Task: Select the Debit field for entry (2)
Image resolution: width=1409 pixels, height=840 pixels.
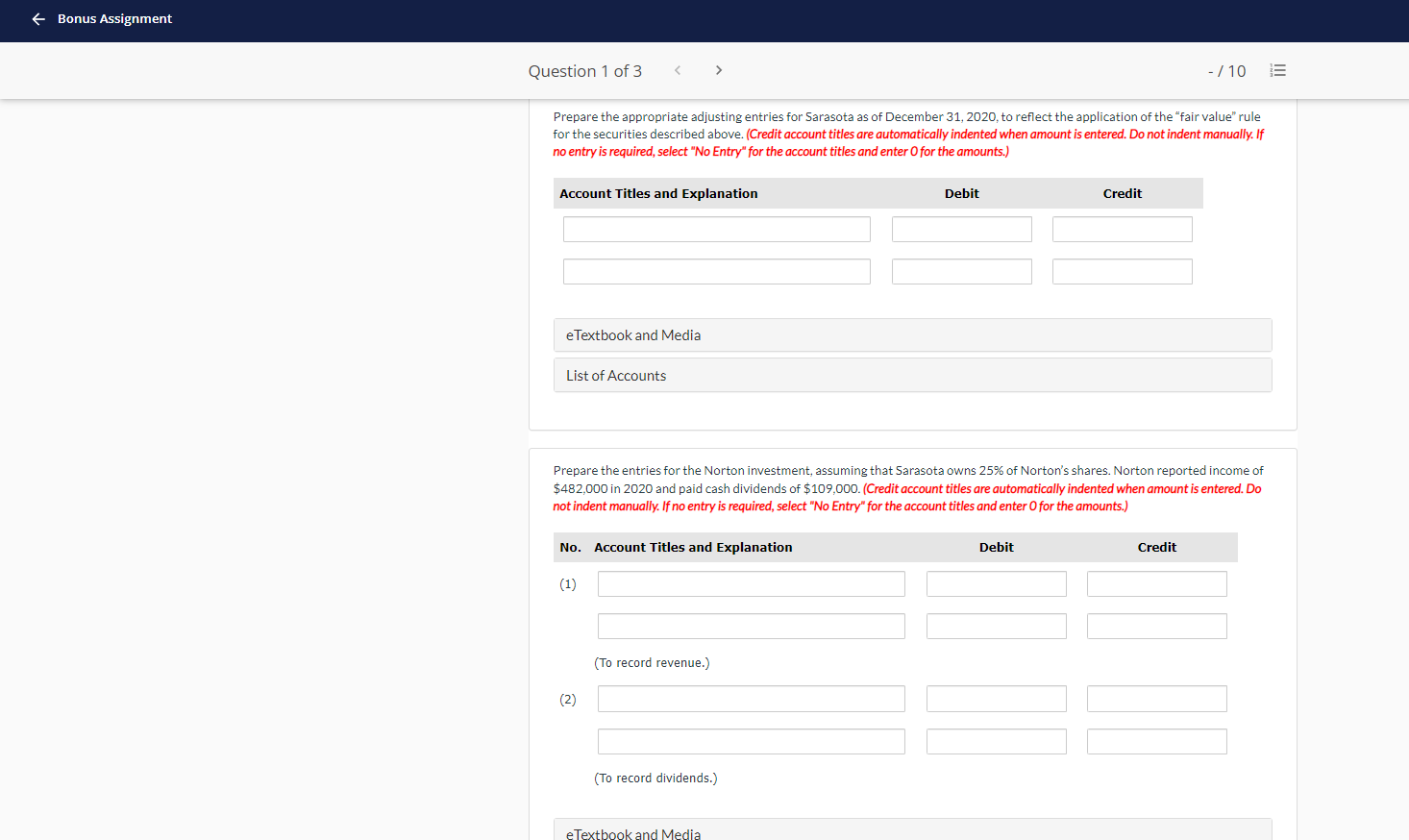Action: 996,699
